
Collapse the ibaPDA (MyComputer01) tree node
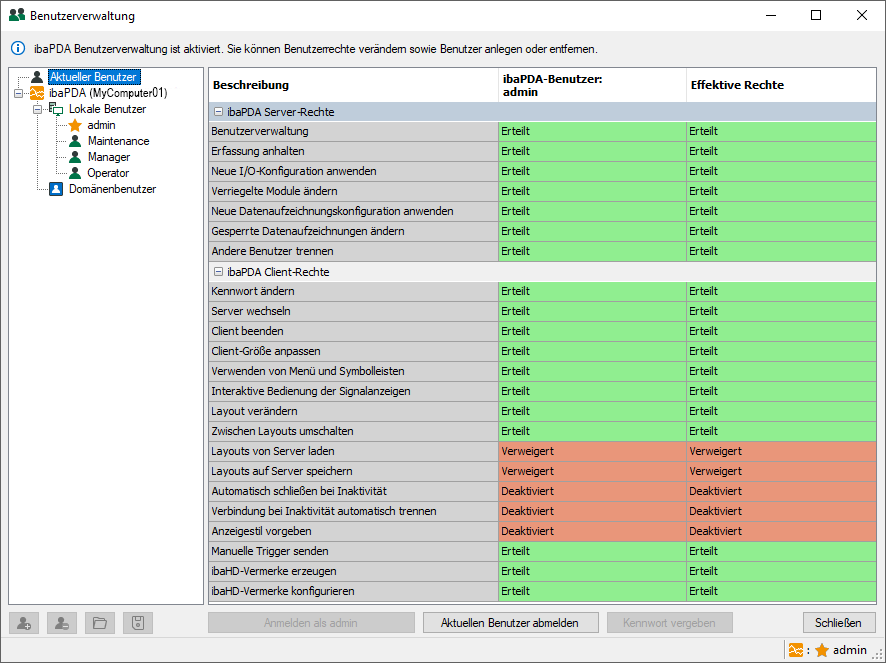pyautogui.click(x=19, y=93)
